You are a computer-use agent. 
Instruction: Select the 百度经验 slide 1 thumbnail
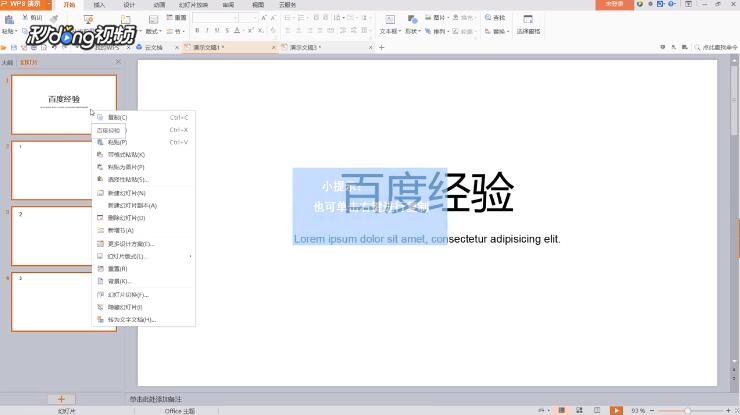click(64, 105)
